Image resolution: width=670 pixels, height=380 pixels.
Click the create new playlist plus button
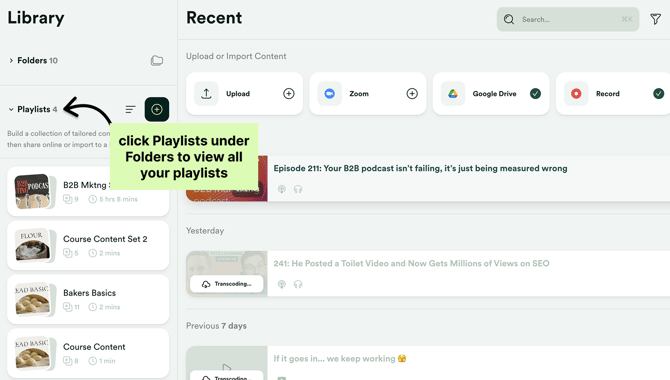(157, 109)
